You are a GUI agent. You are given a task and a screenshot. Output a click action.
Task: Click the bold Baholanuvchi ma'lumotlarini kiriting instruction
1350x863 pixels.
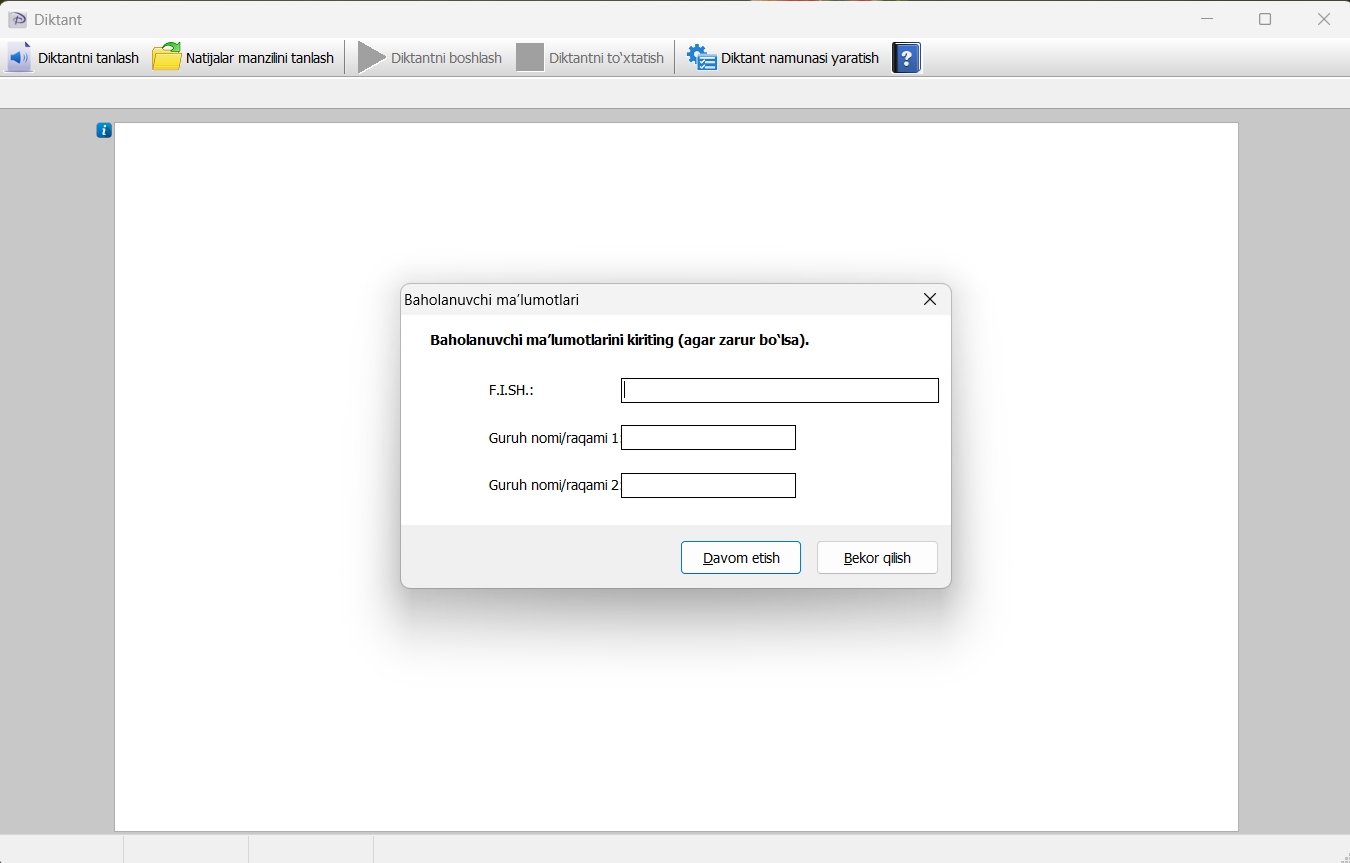pyautogui.click(x=619, y=340)
